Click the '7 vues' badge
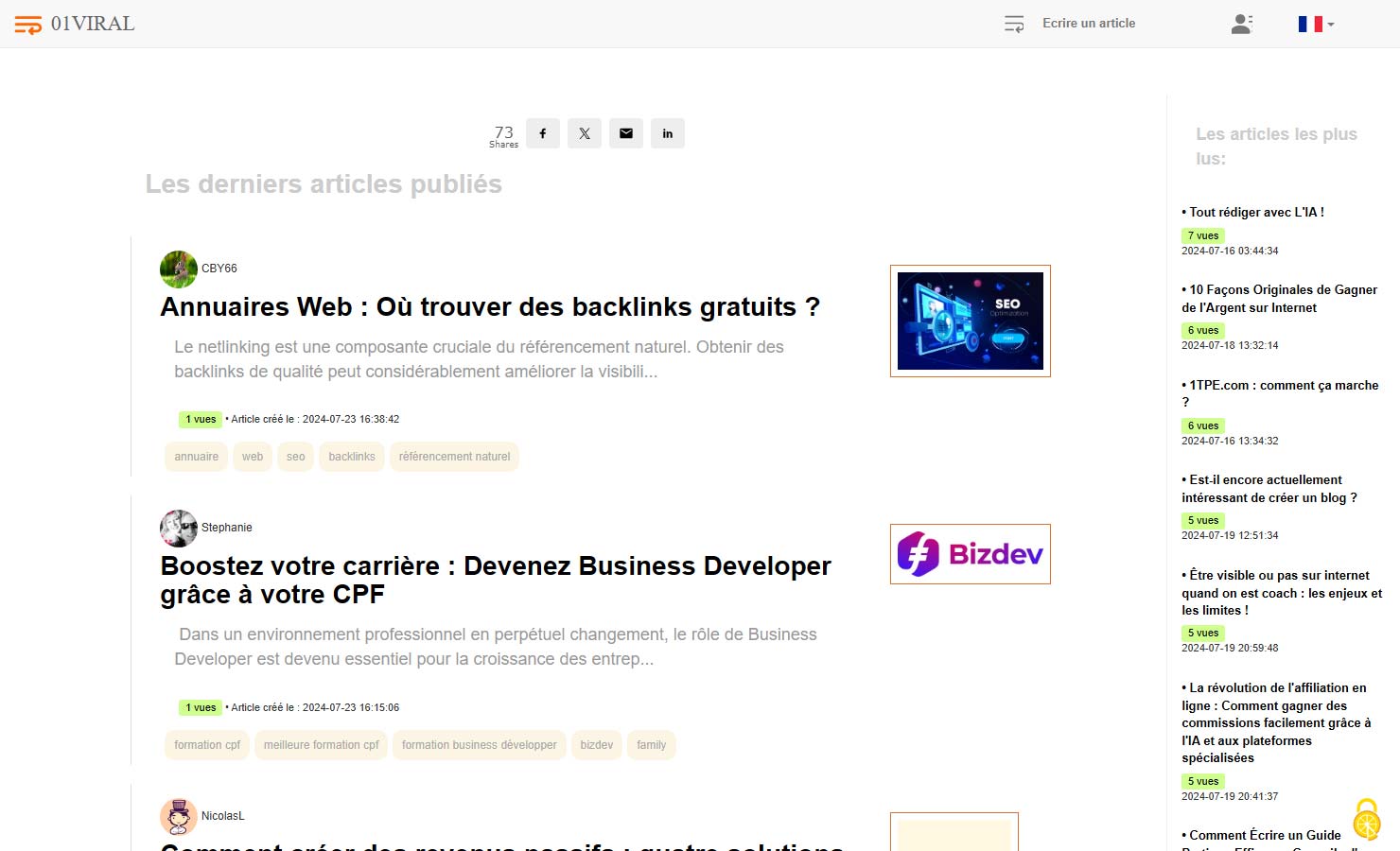The width and height of the screenshot is (1400, 851). click(x=1203, y=235)
